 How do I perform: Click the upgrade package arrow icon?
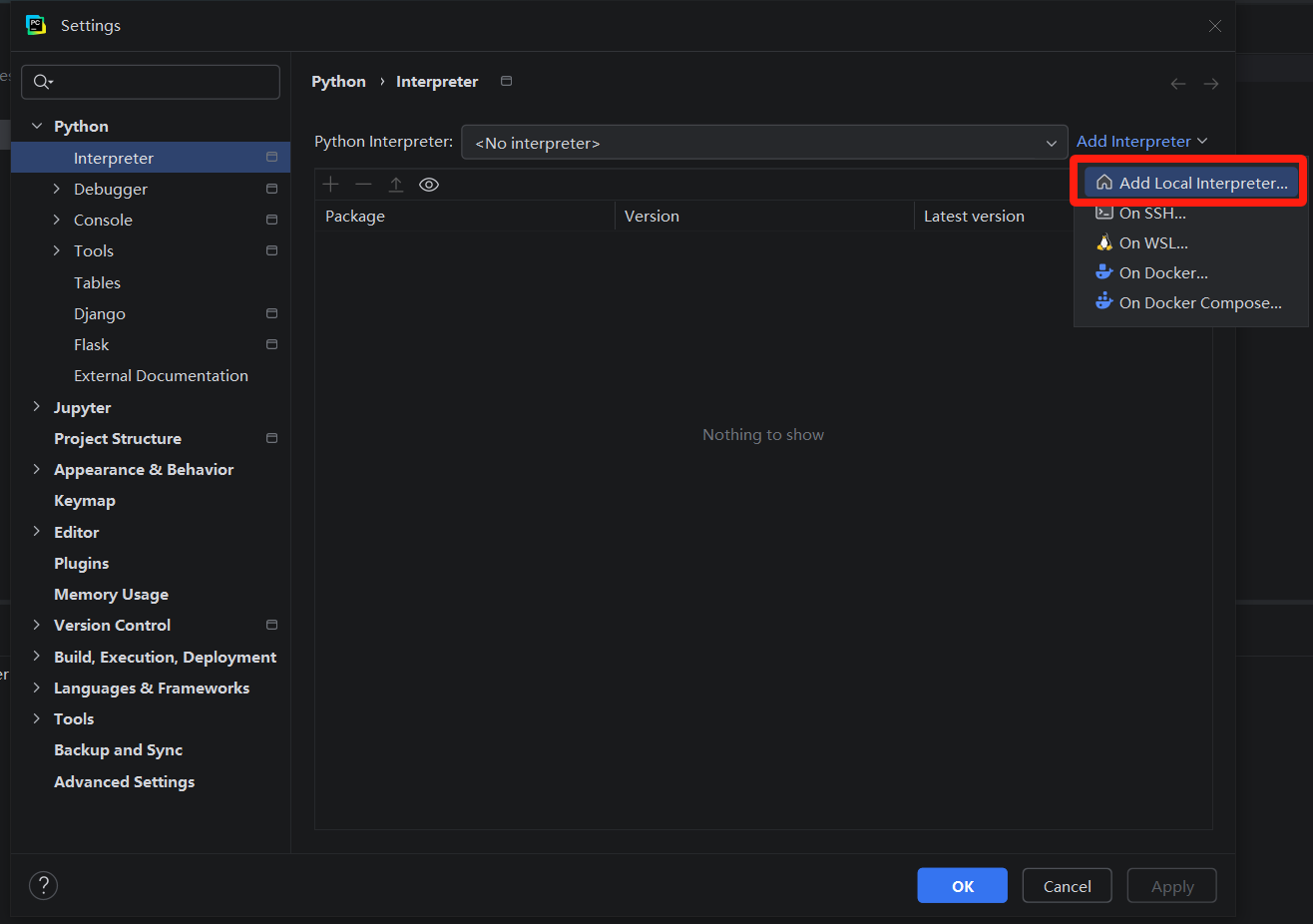[x=396, y=185]
